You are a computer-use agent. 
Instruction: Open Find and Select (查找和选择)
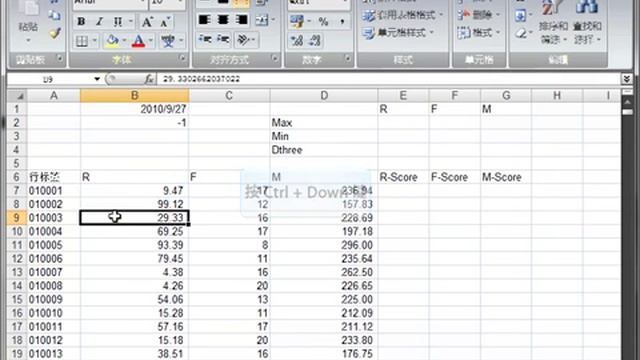(x=587, y=25)
